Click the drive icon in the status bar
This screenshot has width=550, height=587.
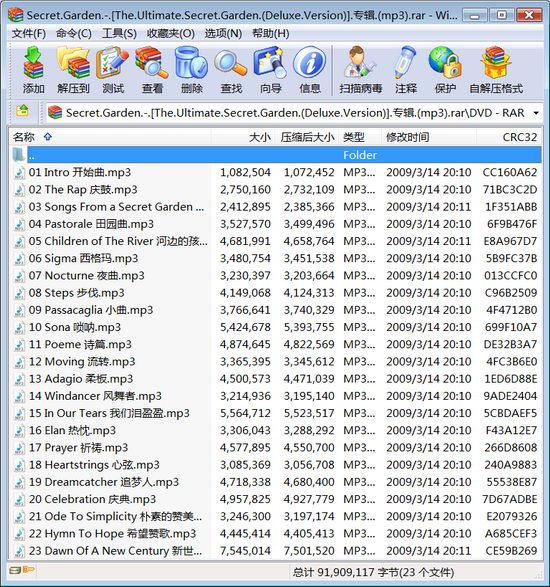tap(15, 571)
